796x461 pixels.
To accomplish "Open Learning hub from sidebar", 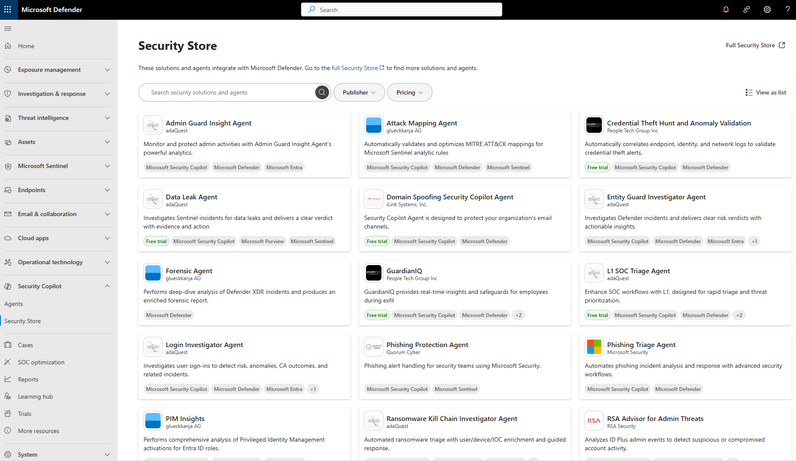I will click(x=35, y=397).
